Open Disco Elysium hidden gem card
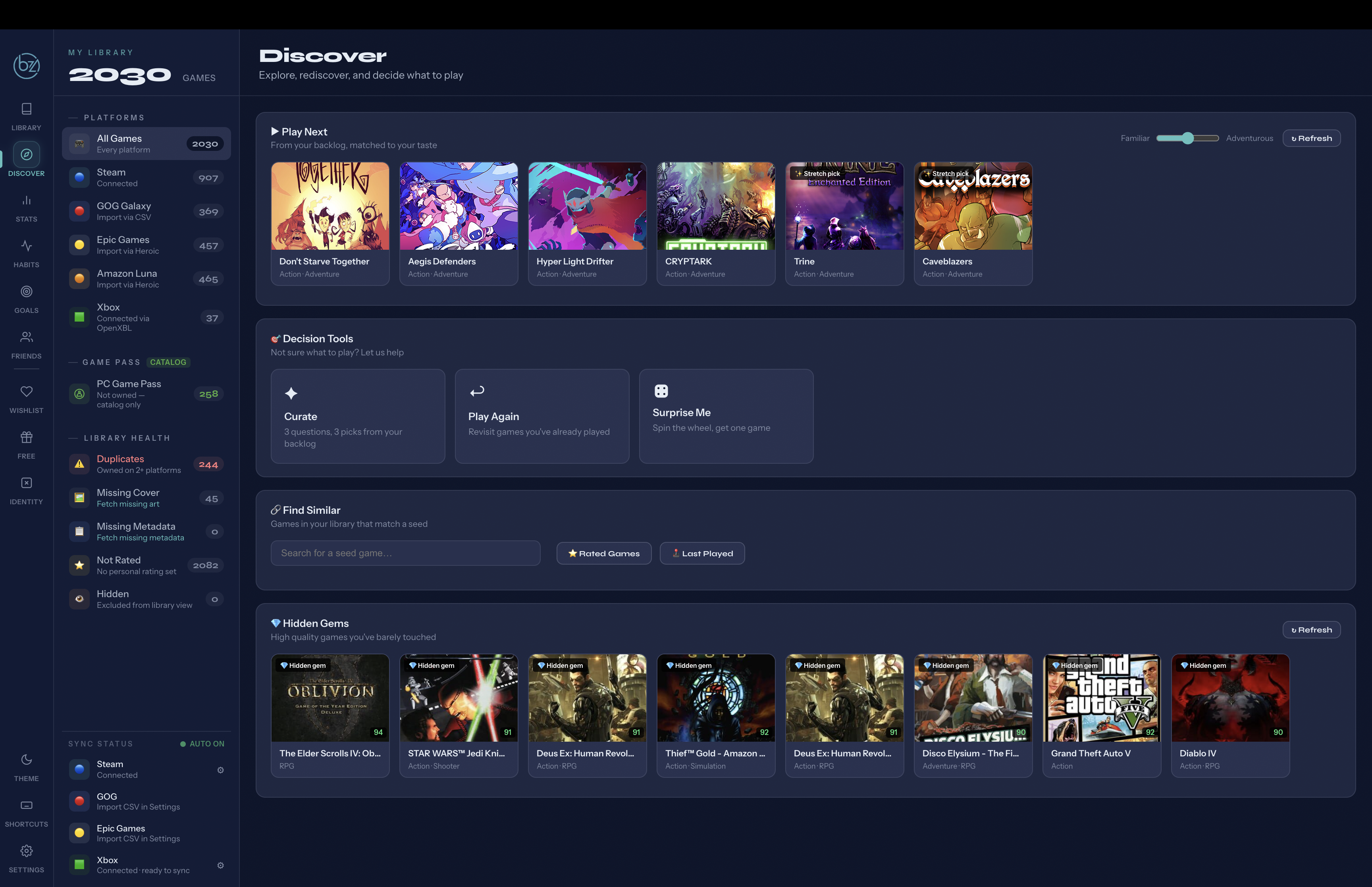The image size is (1372, 887). click(973, 715)
